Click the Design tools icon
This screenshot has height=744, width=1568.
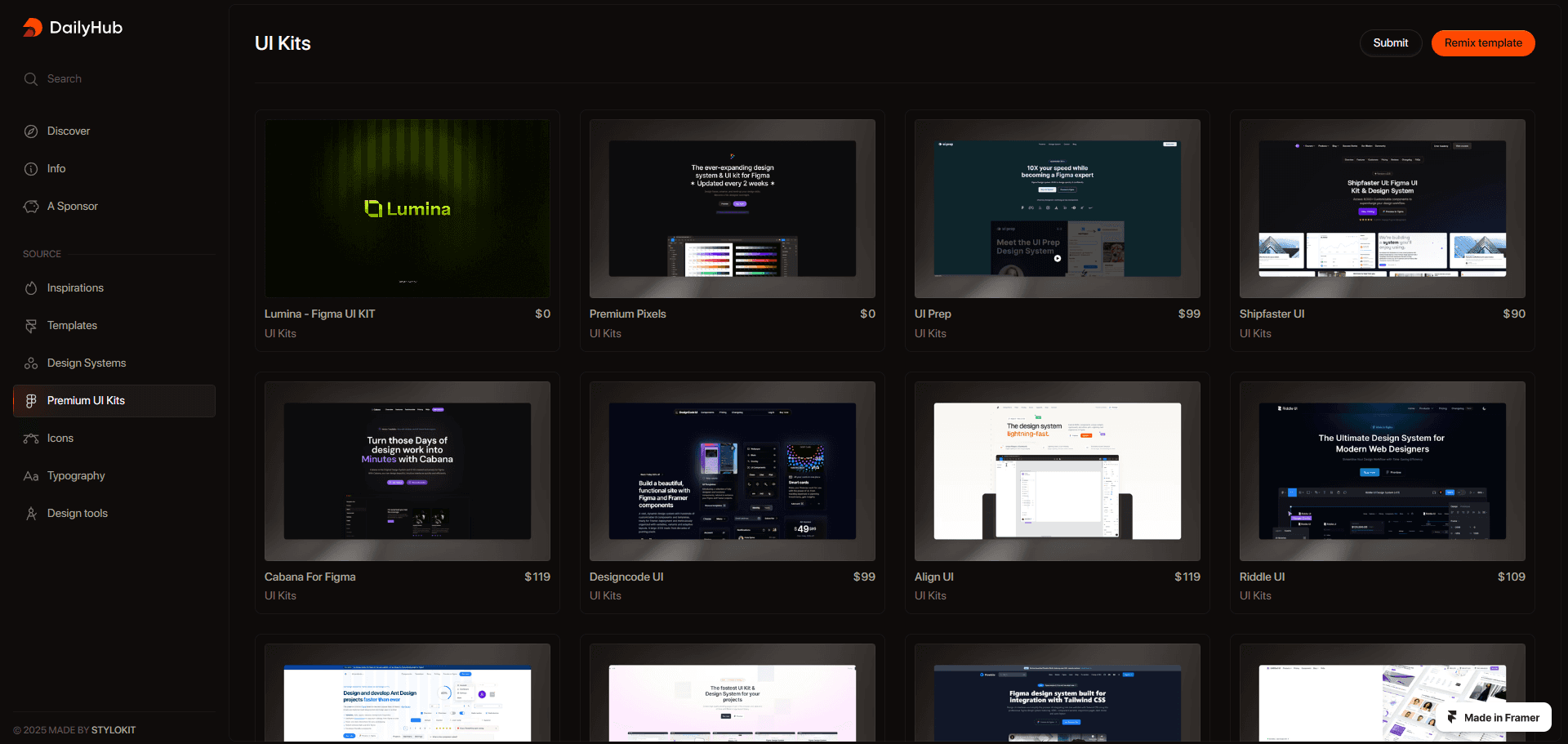(31, 514)
